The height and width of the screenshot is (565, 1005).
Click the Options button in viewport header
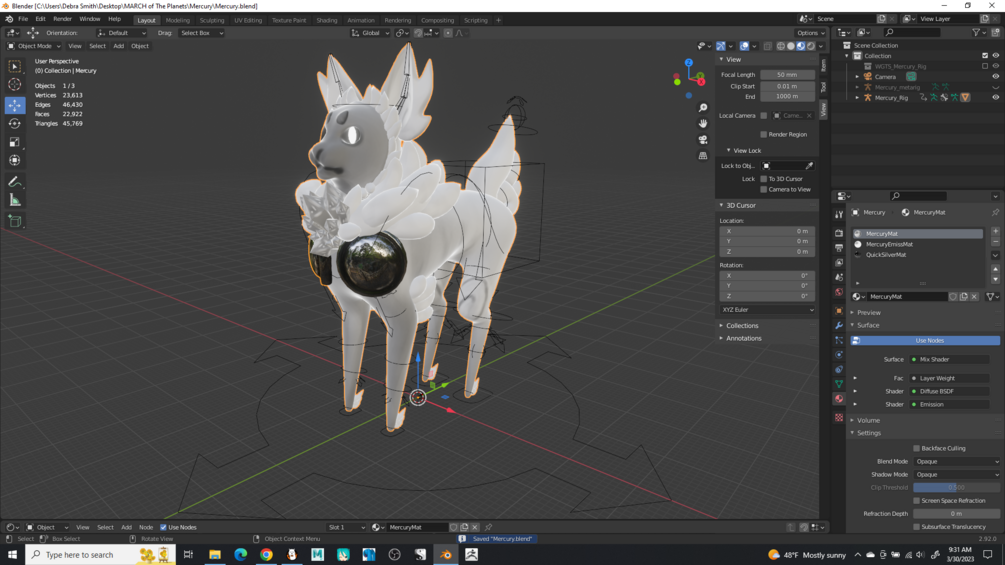[x=810, y=33]
